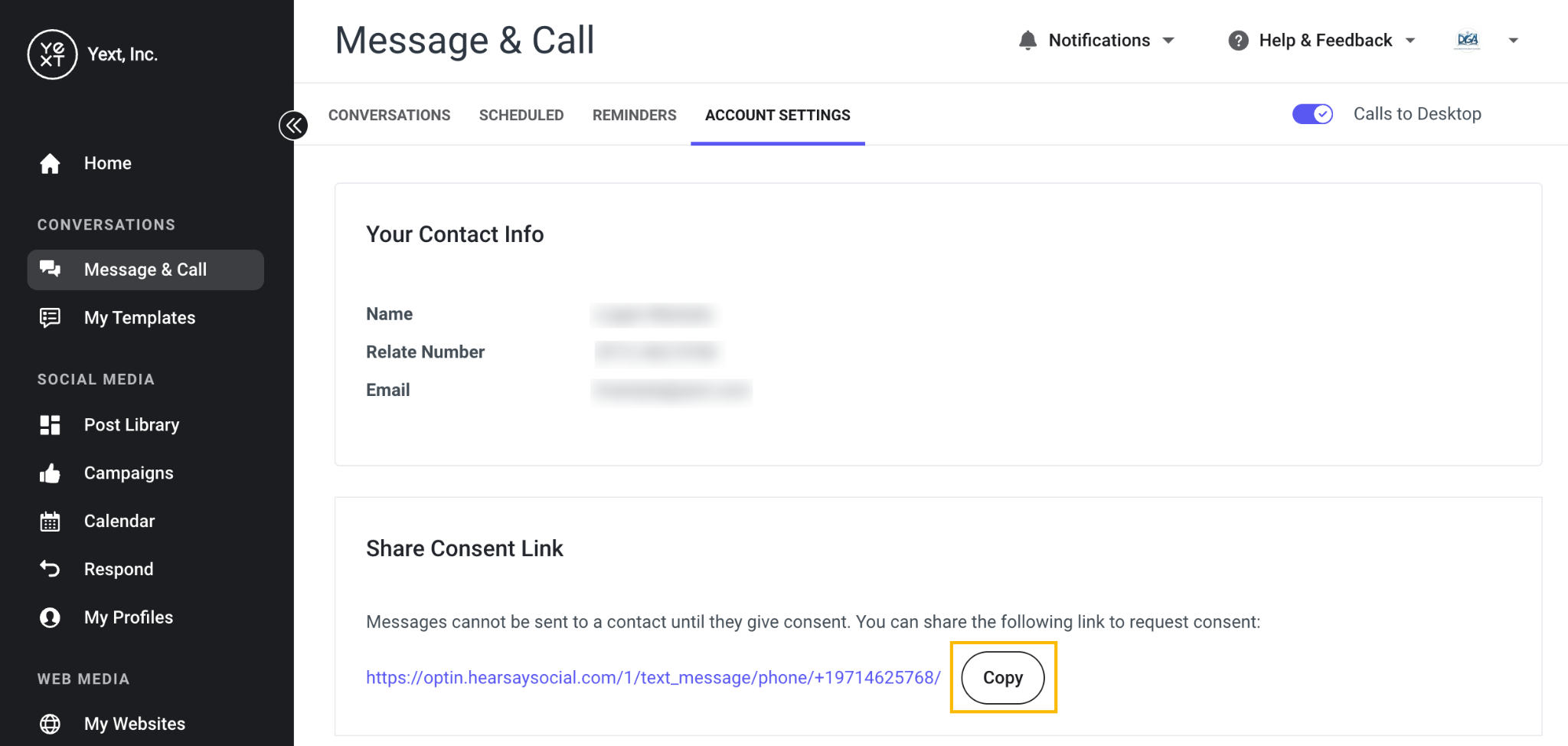The width and height of the screenshot is (1568, 746).
Task: Open My Templates icon in sidebar
Action: pos(50,317)
